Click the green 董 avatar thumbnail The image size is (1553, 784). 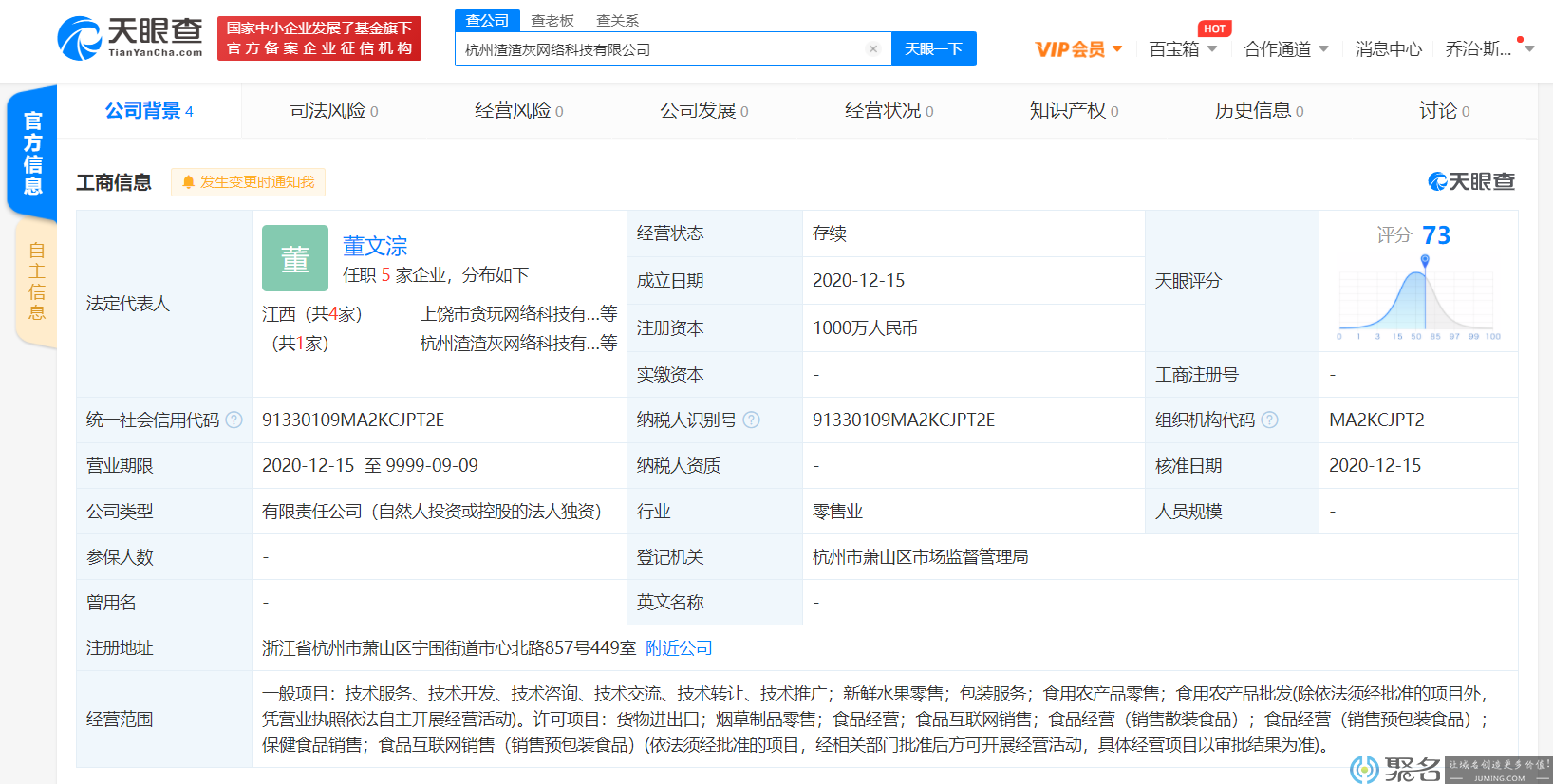tap(295, 258)
